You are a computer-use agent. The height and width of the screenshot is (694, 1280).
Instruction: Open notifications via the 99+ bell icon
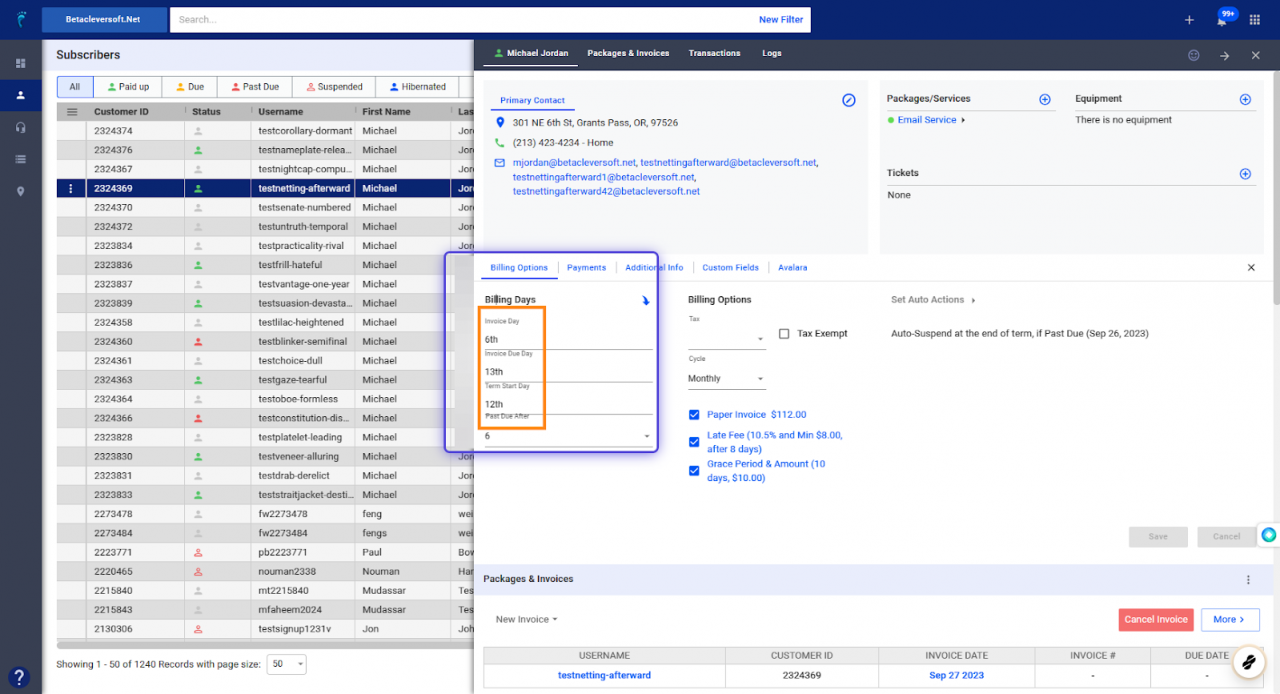1222,19
